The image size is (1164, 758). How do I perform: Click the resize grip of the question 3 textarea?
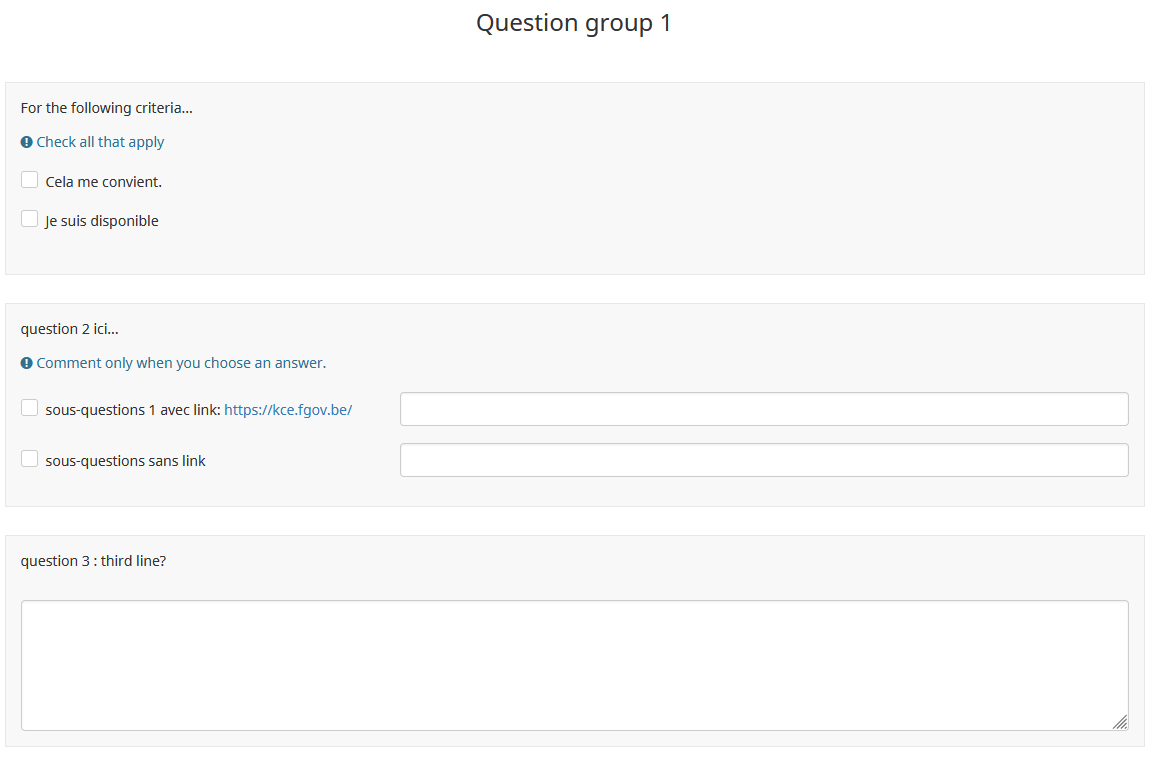pos(1120,722)
